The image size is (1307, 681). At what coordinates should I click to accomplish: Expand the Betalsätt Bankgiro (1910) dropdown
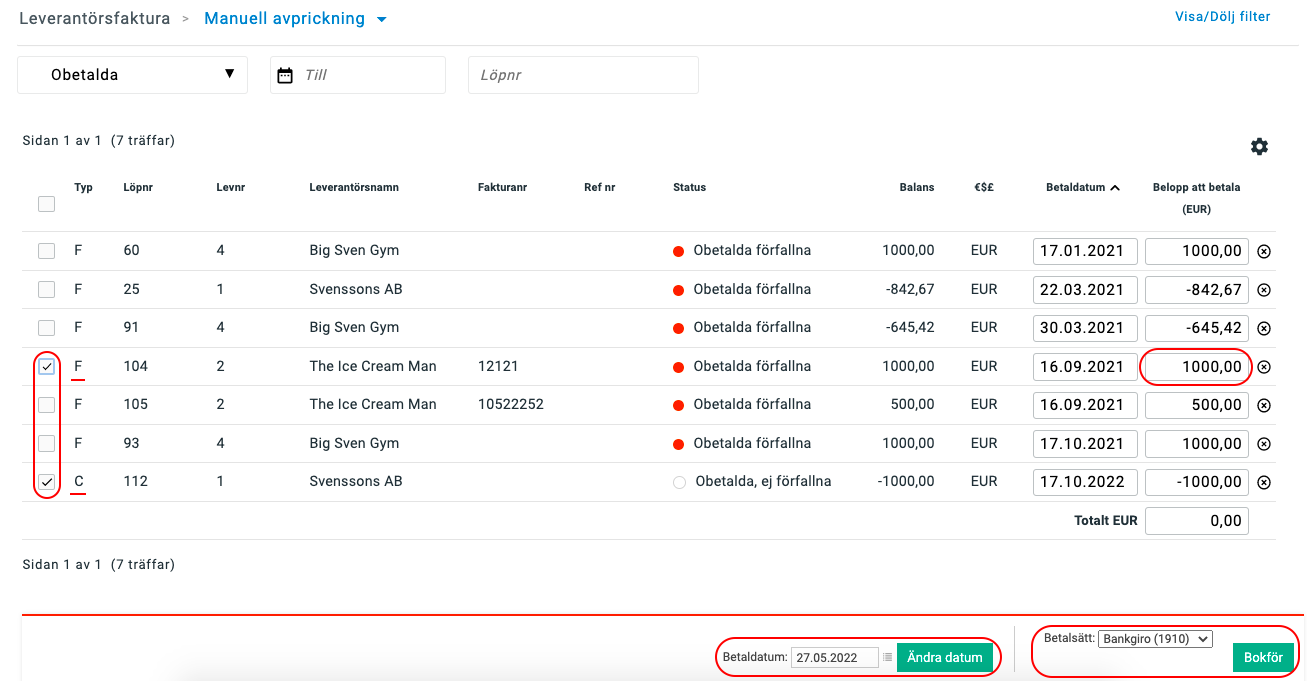coord(1155,639)
